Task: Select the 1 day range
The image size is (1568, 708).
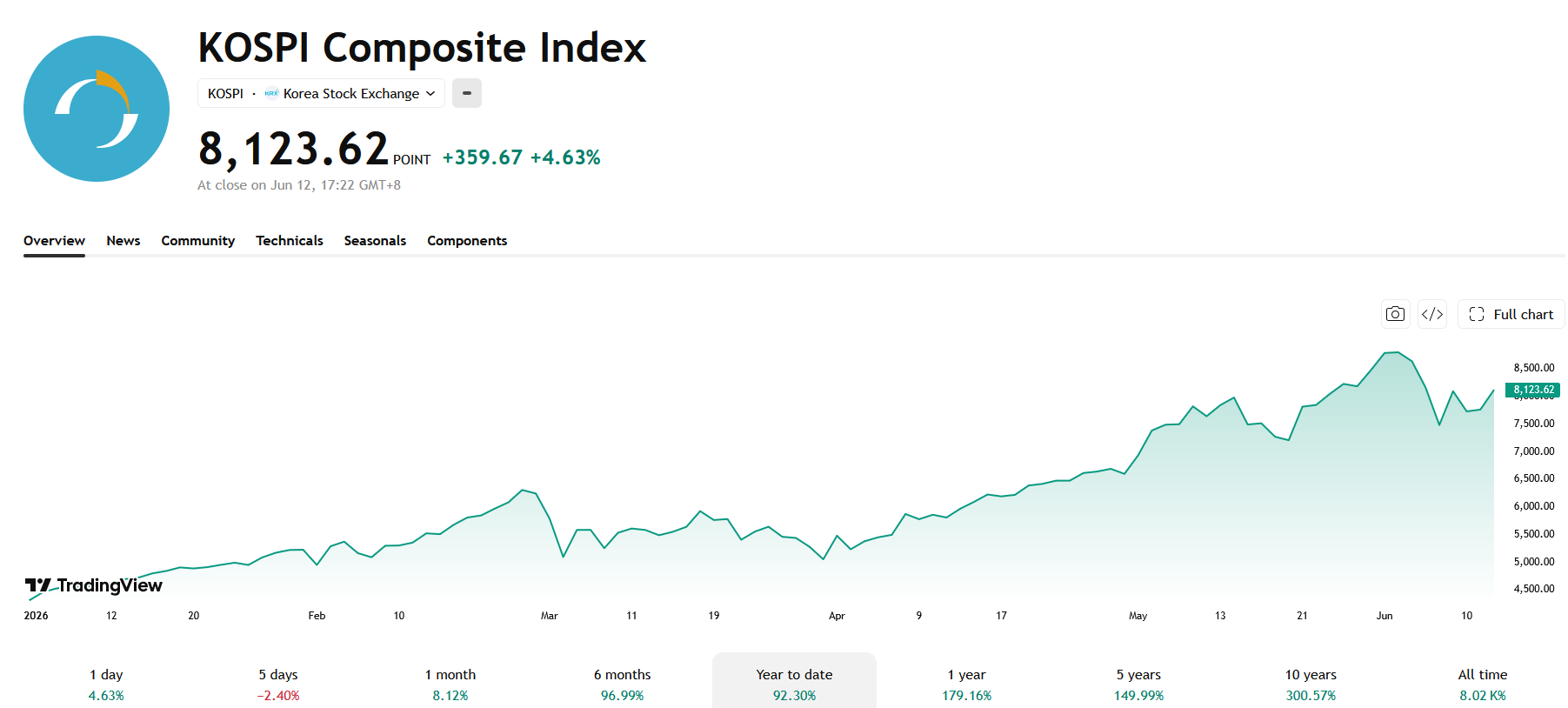Action: [x=106, y=685]
